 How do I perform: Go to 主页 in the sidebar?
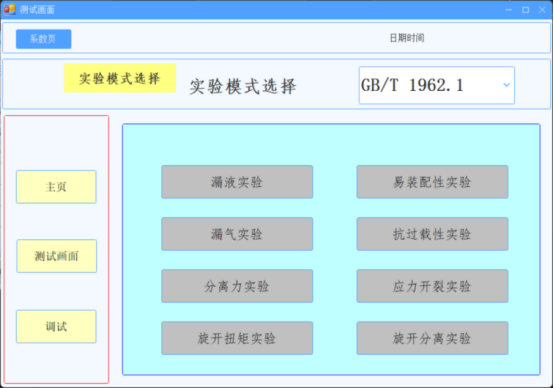coord(56,187)
